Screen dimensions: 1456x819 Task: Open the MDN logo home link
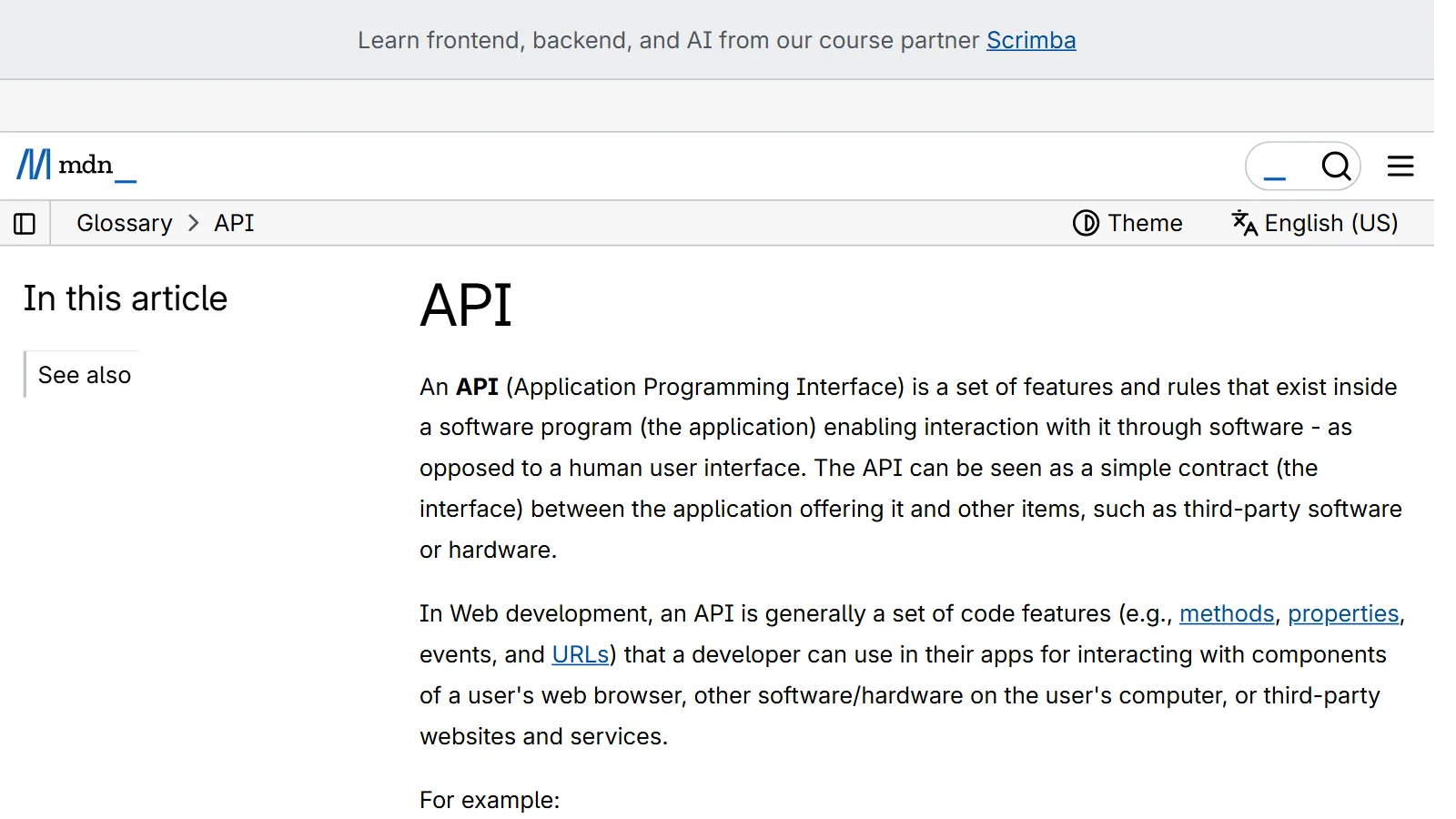[76, 166]
